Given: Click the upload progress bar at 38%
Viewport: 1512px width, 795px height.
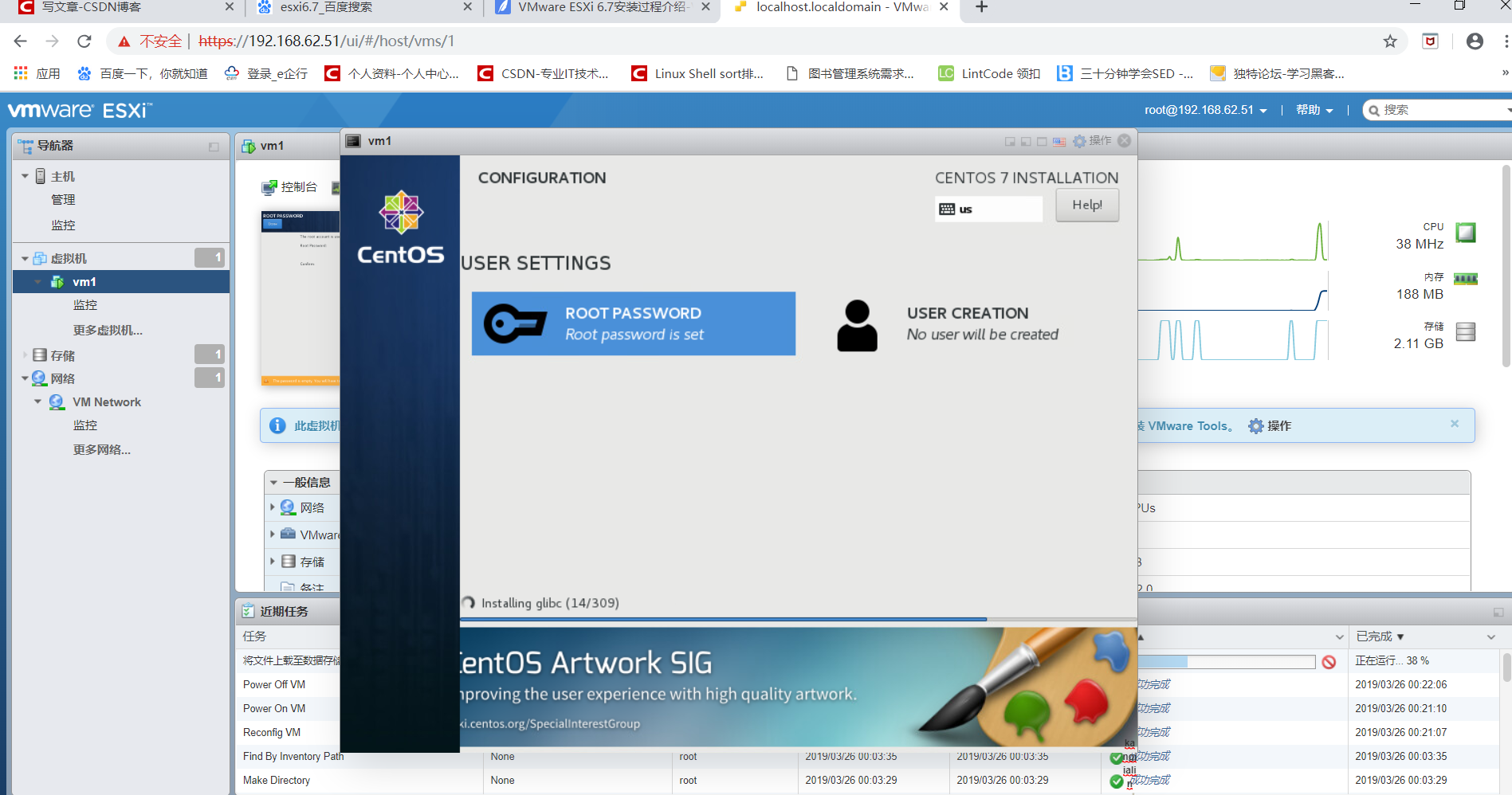Looking at the screenshot, I should [x=1226, y=662].
